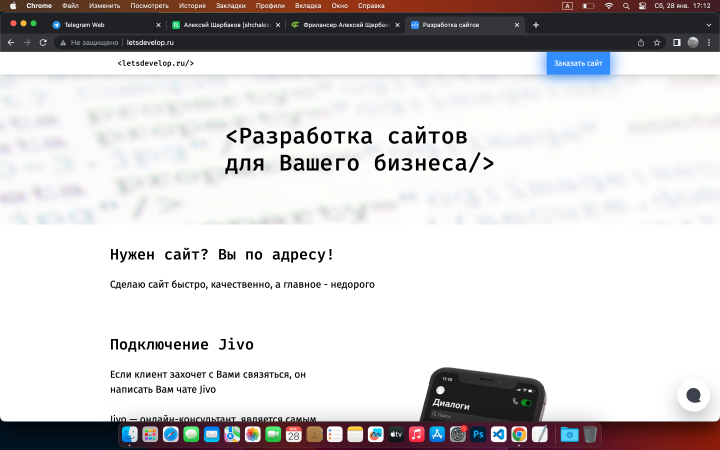Open the Chrome application menu
The image size is (720, 450).
(39, 6)
